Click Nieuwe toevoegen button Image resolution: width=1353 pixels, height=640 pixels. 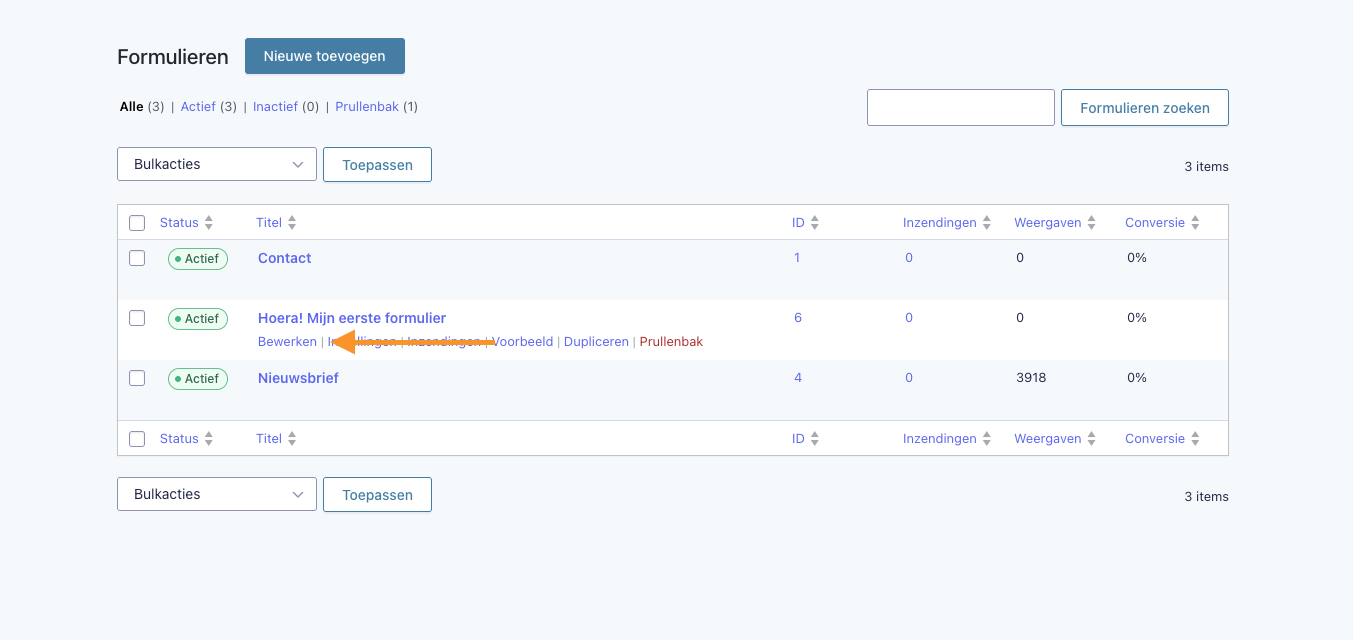324,56
